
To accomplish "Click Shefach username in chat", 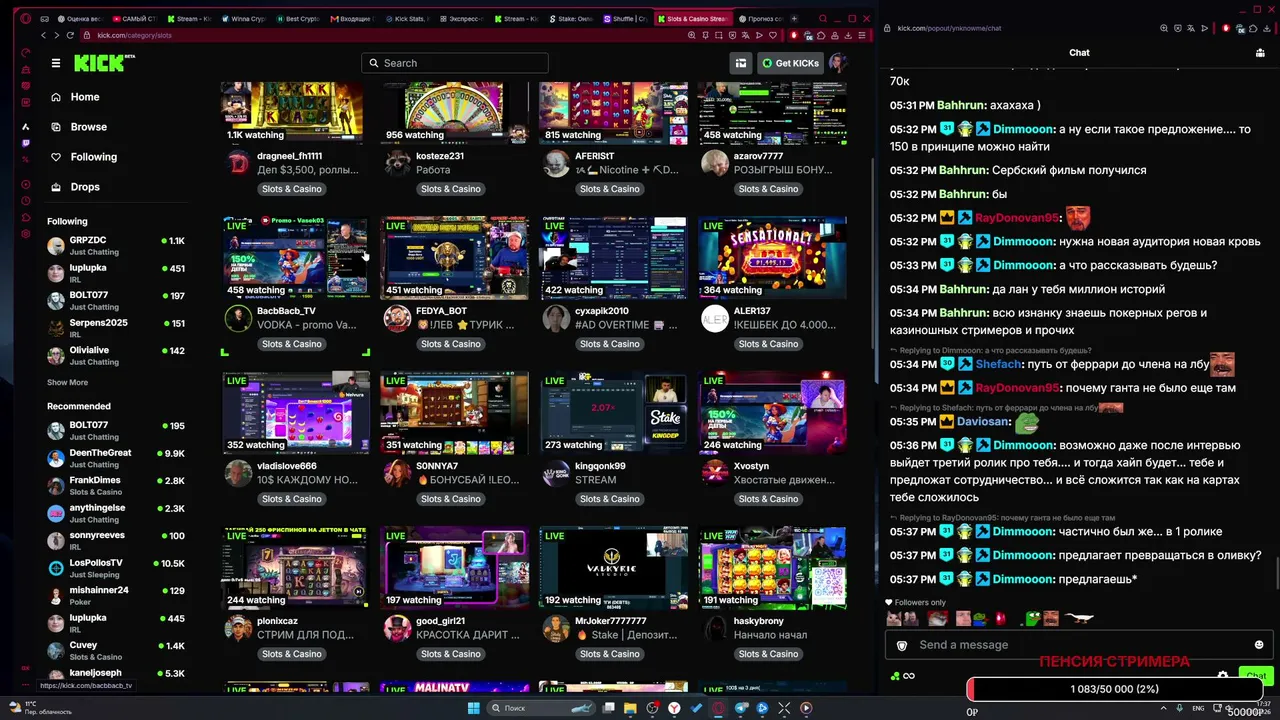I will 999,364.
